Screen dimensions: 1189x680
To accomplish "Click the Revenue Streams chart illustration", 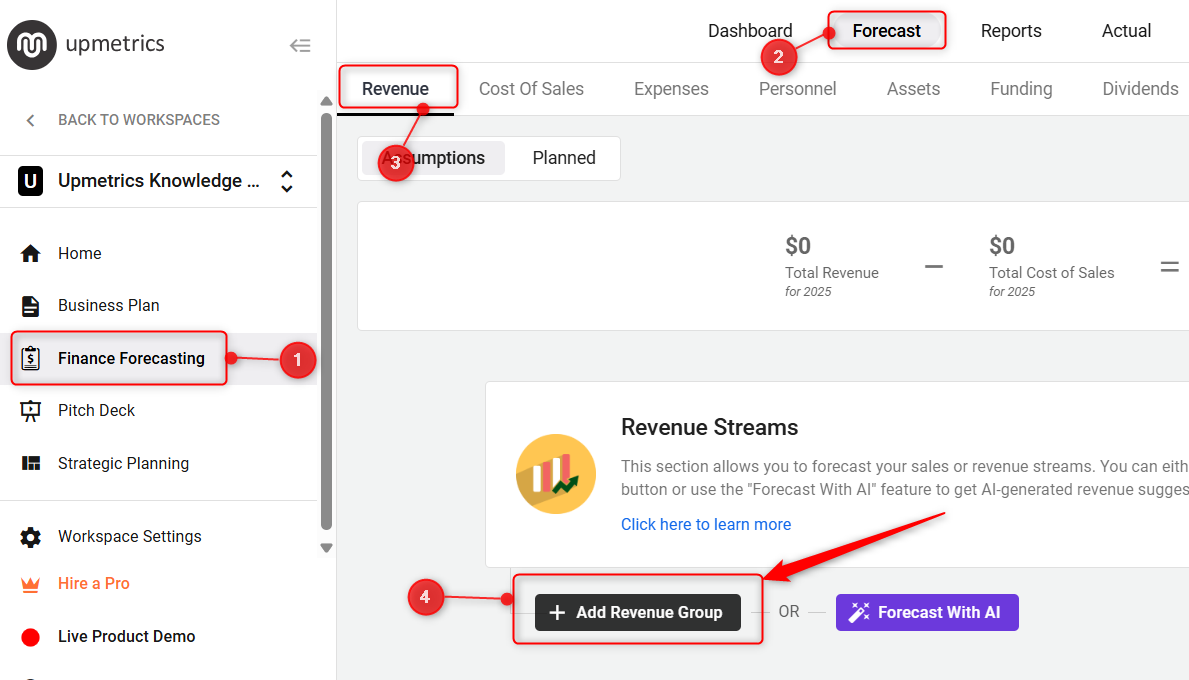I will coord(556,474).
